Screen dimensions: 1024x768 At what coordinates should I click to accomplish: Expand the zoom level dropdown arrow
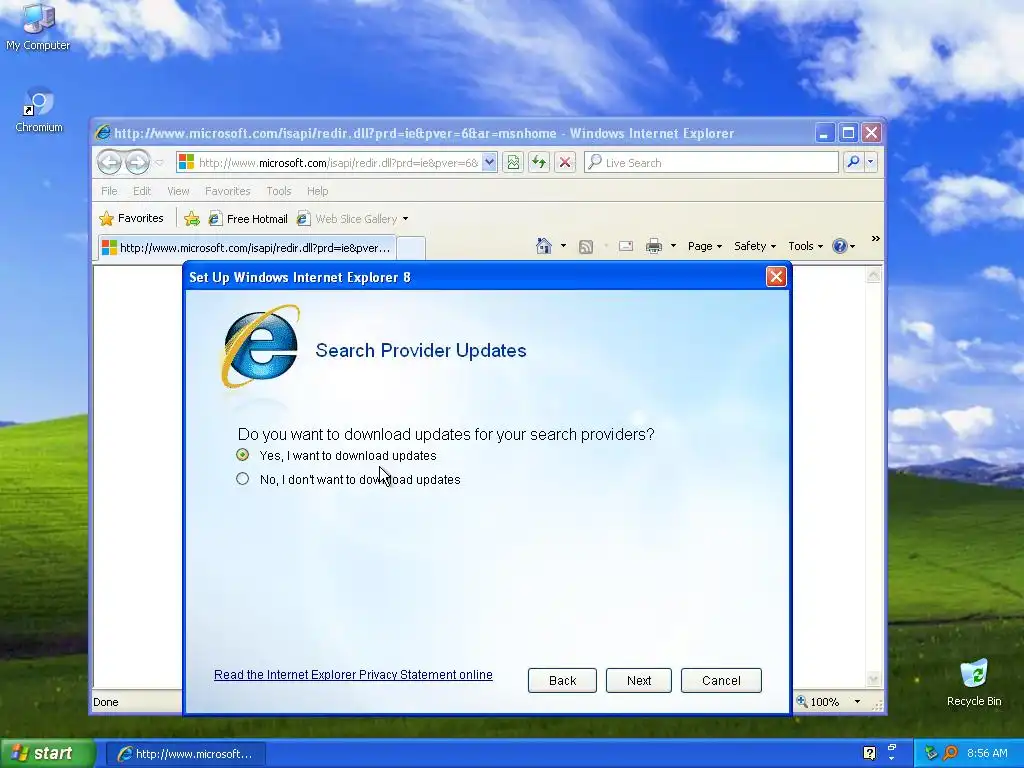click(857, 702)
